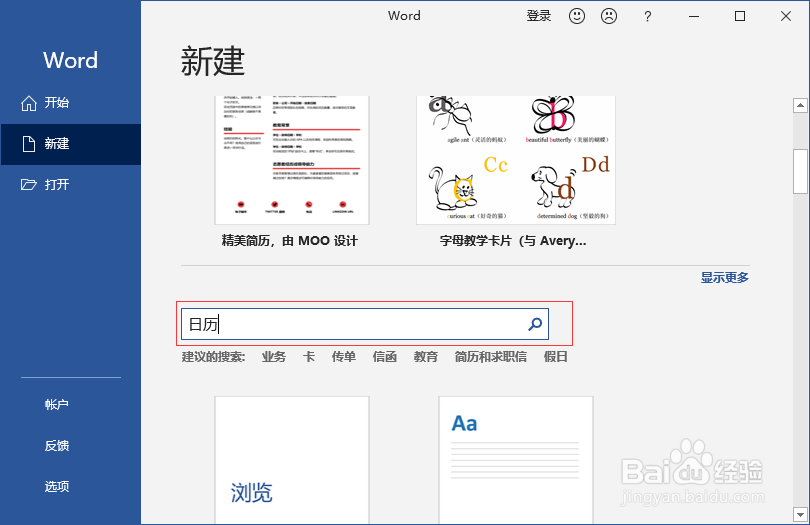Open the 精美简历 MOO resume template thumbnail
Image resolution: width=810 pixels, height=525 pixels.
click(292, 160)
